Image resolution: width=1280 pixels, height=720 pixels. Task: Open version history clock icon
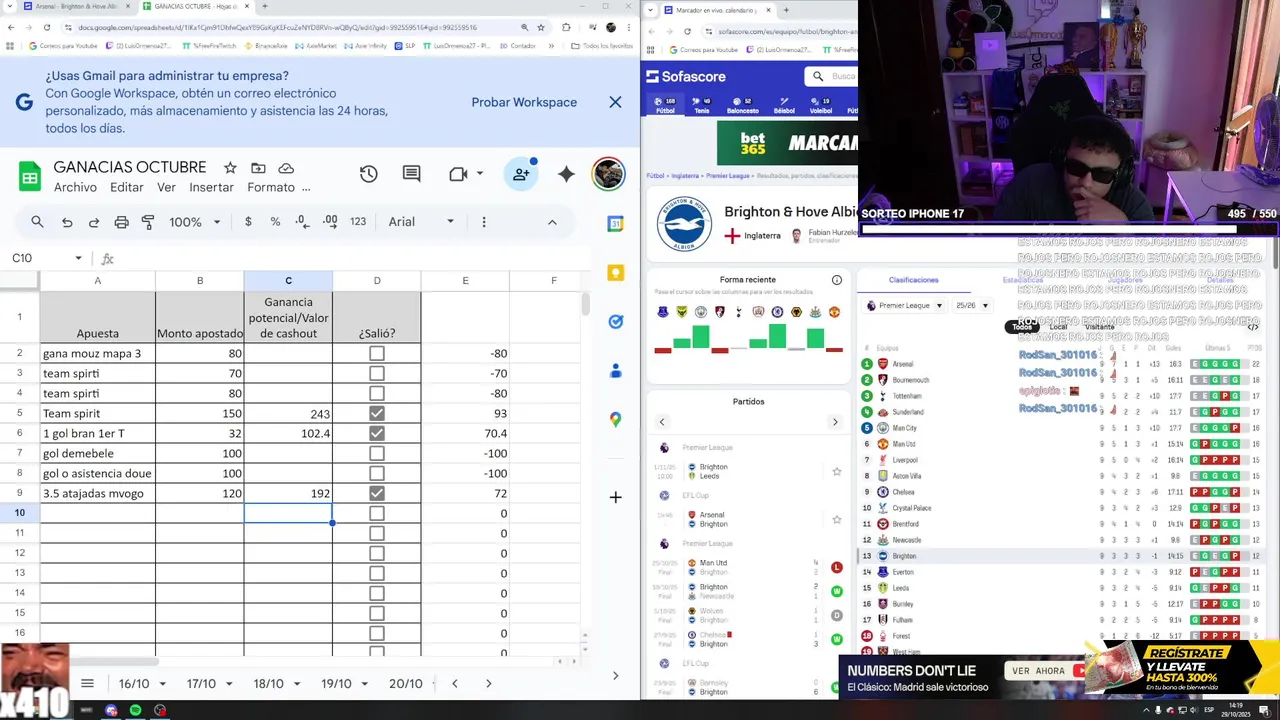(x=369, y=174)
